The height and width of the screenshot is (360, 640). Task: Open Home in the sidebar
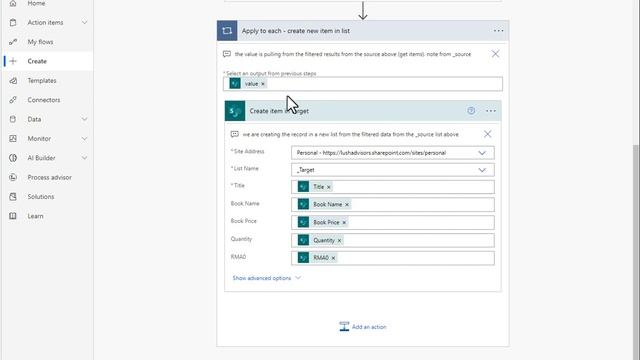click(36, 3)
